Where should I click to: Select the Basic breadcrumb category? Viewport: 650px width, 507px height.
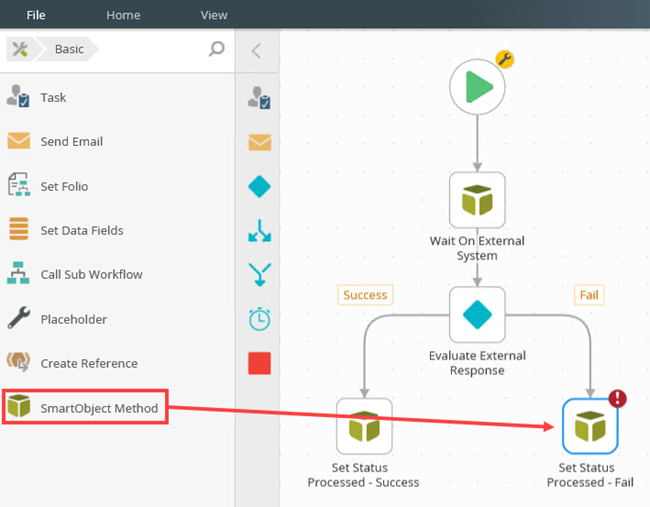click(69, 49)
